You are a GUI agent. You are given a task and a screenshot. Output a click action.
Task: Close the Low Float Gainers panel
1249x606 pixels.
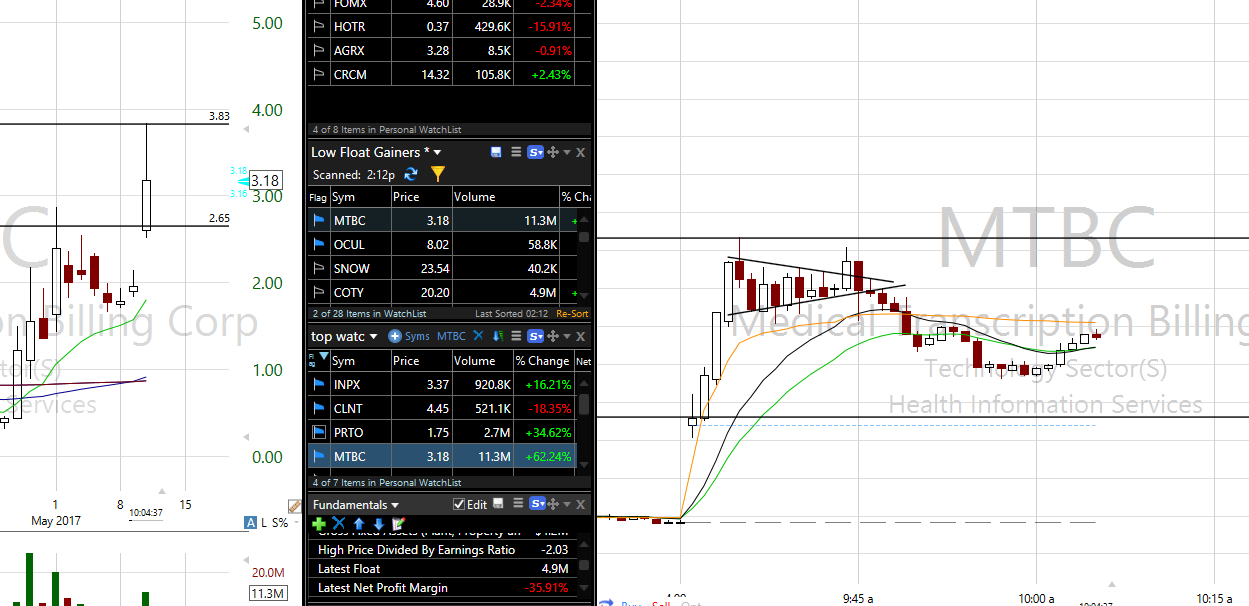pos(580,152)
